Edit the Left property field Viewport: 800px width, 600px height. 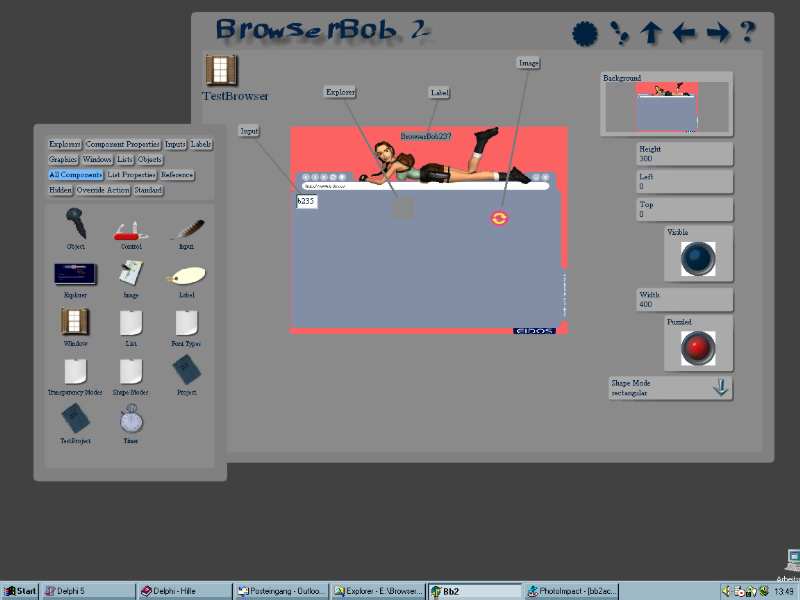pos(685,182)
